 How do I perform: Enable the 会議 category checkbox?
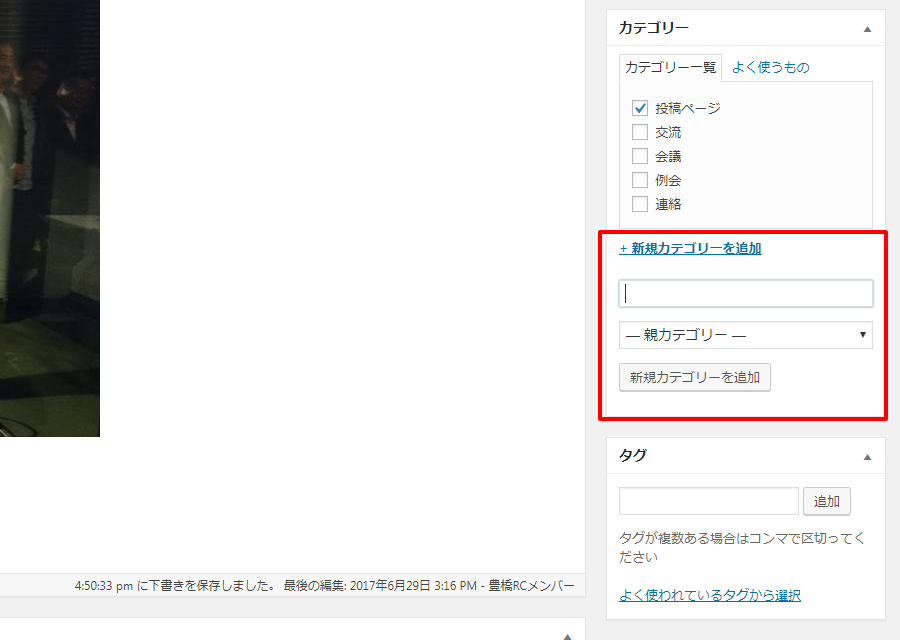pyautogui.click(x=640, y=156)
